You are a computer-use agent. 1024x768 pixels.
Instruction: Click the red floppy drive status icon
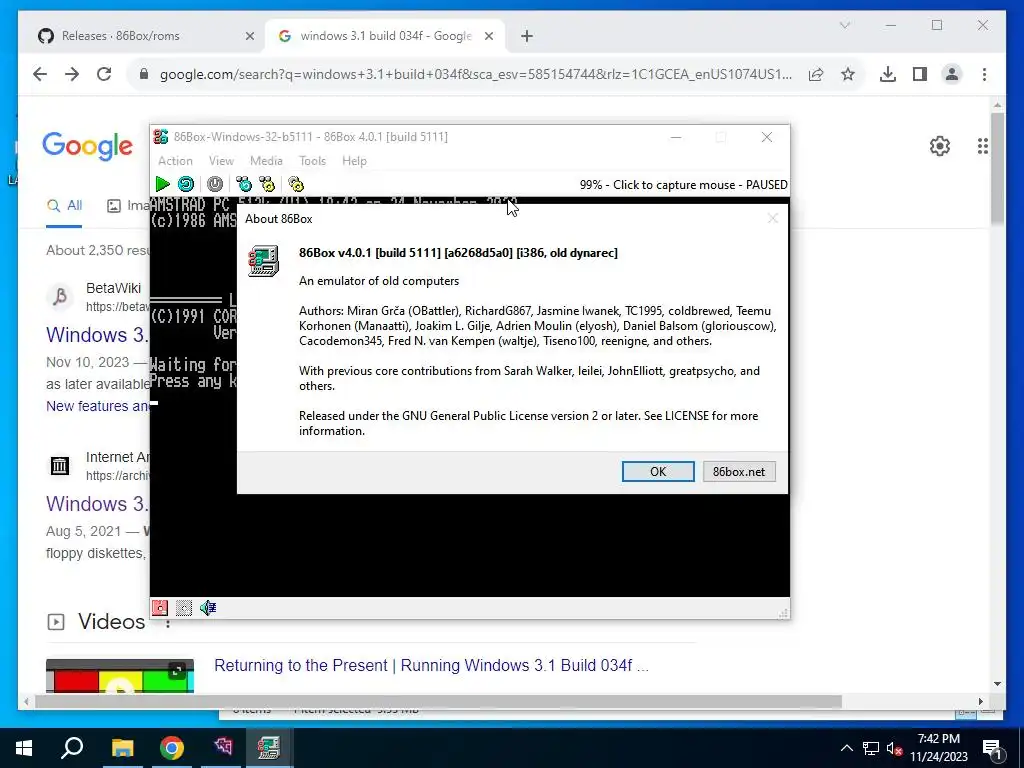(x=159, y=608)
